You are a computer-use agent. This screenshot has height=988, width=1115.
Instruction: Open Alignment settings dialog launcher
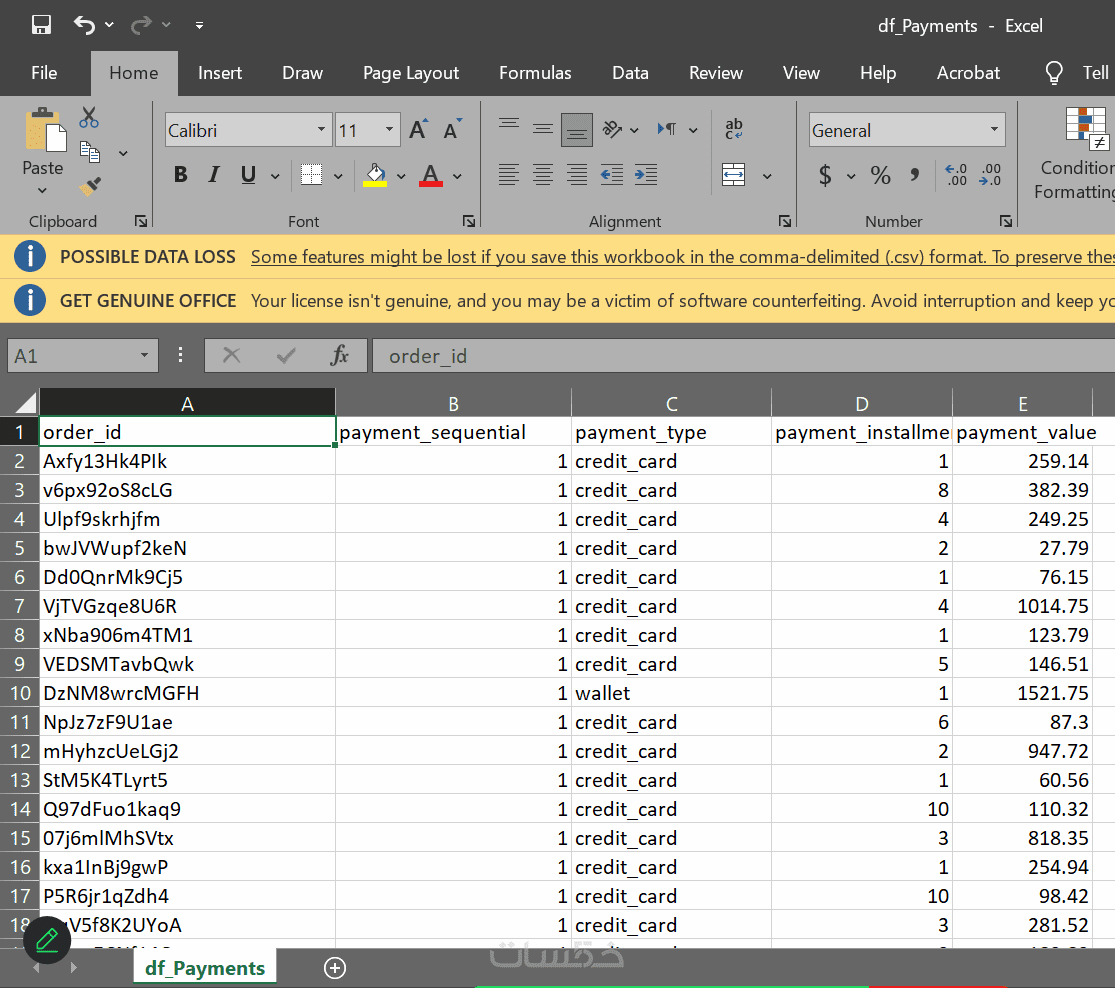[784, 221]
